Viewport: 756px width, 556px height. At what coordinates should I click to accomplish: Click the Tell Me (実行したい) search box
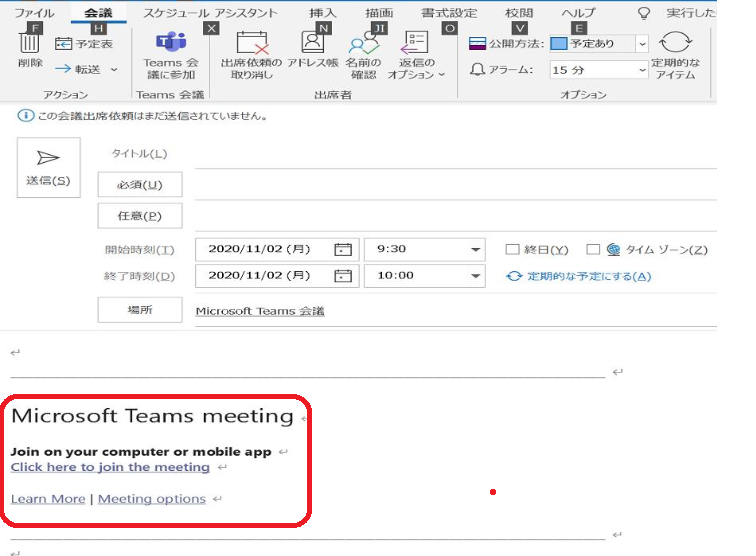click(691, 13)
